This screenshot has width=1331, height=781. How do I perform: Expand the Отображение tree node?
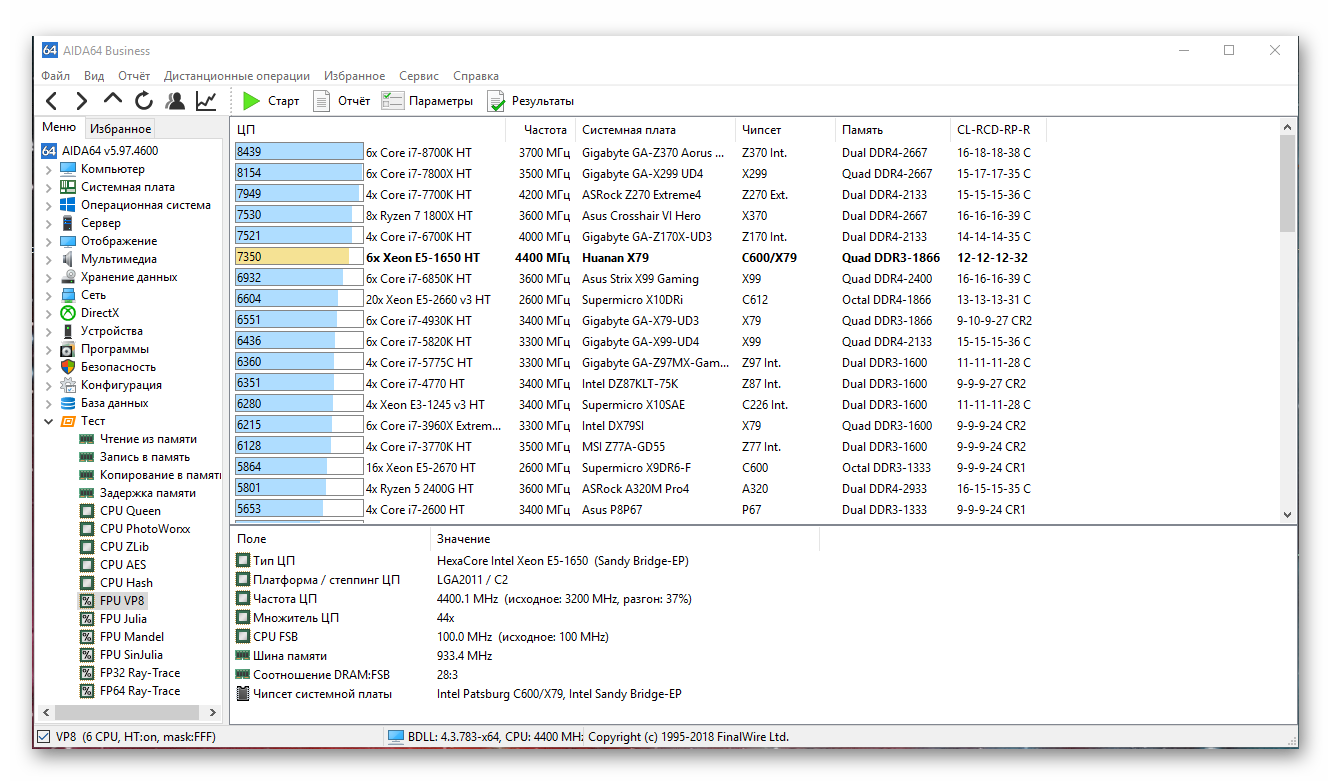(49, 242)
